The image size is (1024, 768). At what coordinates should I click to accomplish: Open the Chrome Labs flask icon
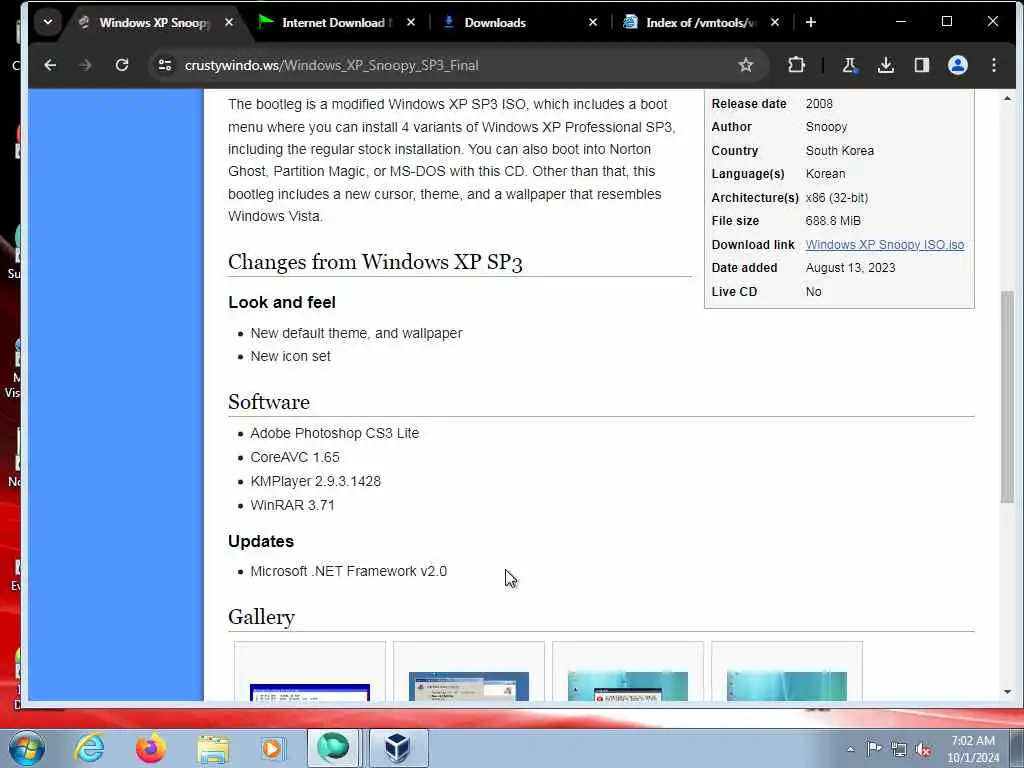(x=849, y=65)
